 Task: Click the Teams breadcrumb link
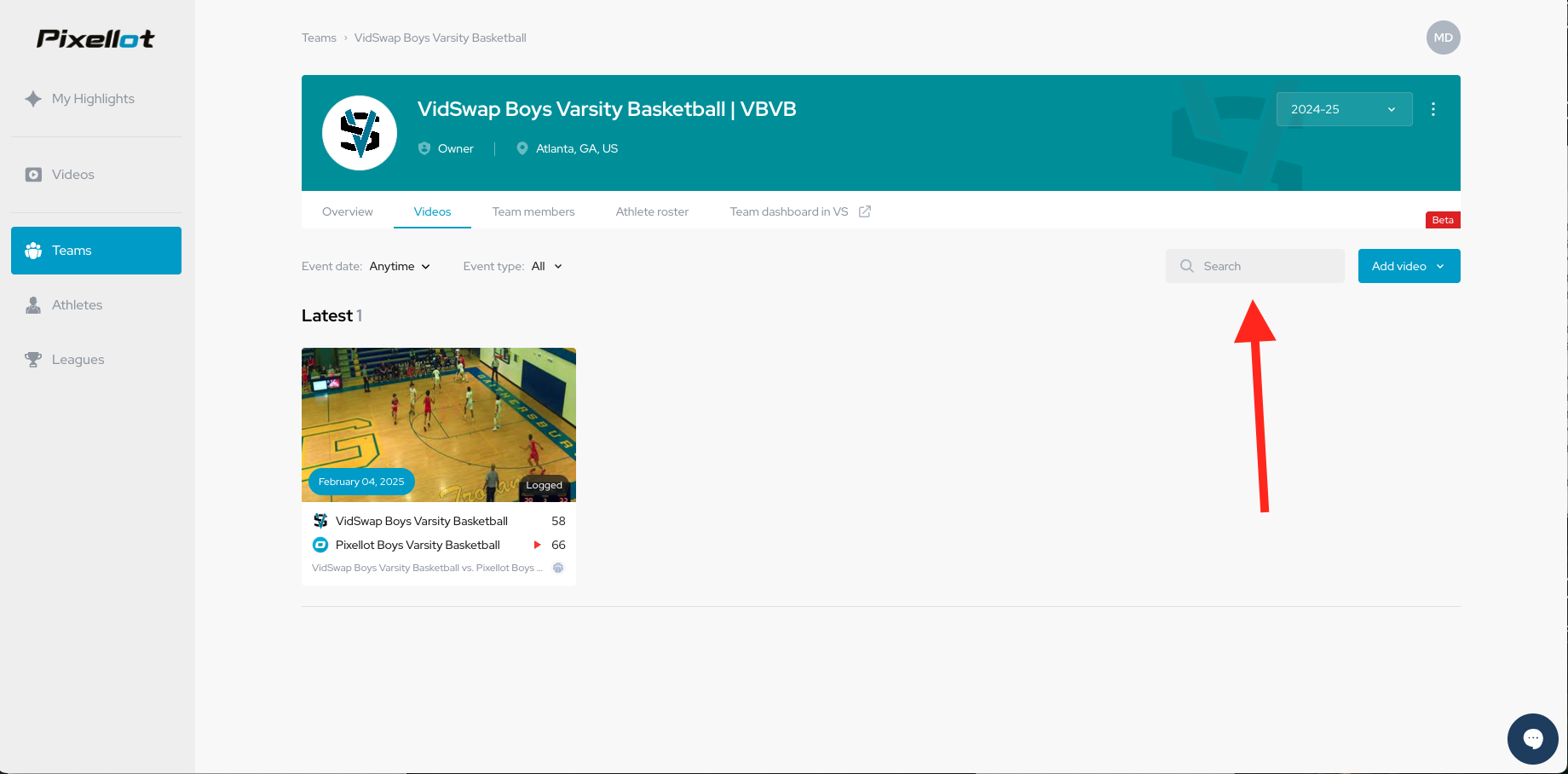(319, 38)
